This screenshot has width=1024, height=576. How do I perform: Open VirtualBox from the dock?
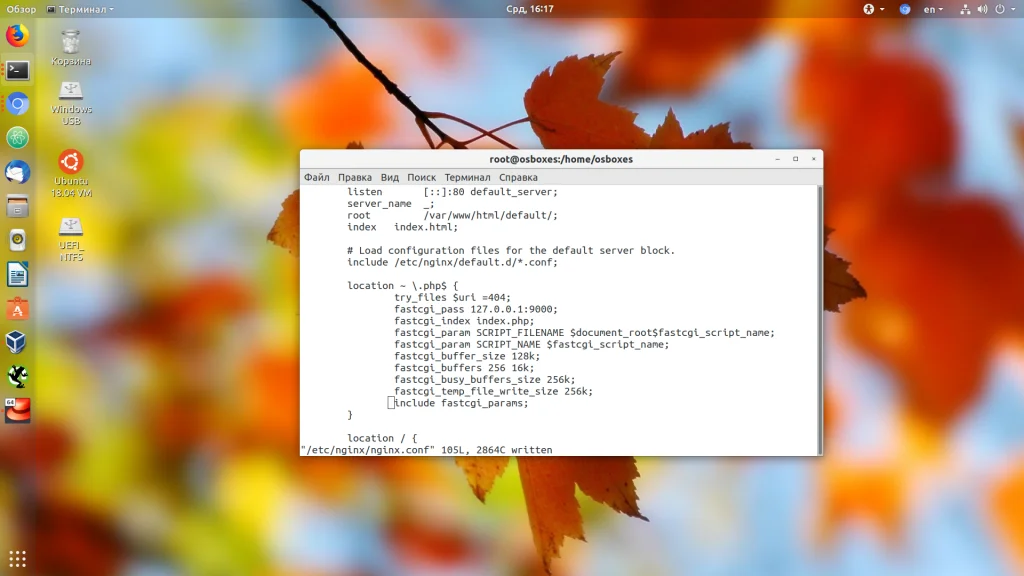point(18,343)
